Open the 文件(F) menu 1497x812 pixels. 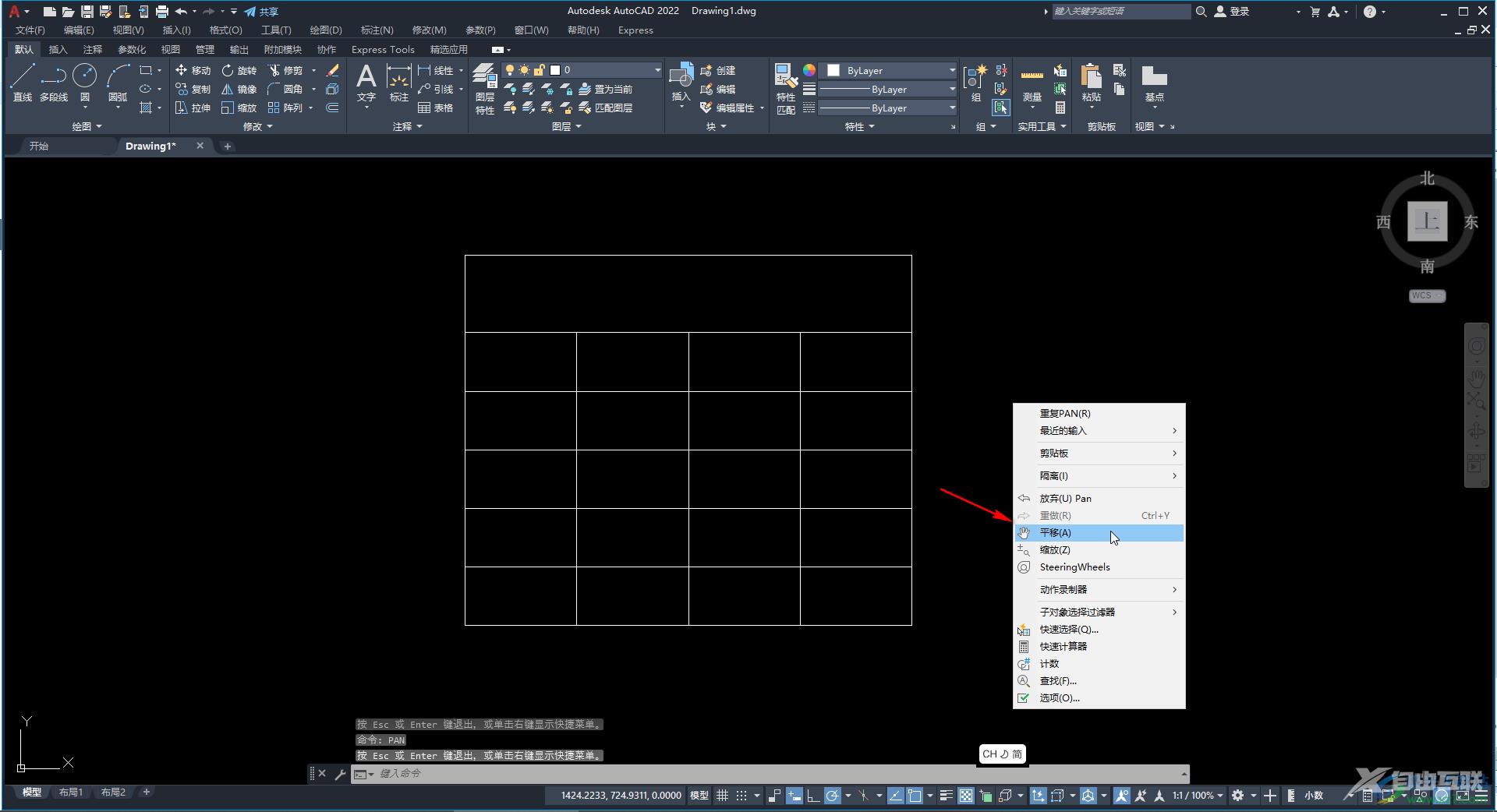[x=30, y=30]
